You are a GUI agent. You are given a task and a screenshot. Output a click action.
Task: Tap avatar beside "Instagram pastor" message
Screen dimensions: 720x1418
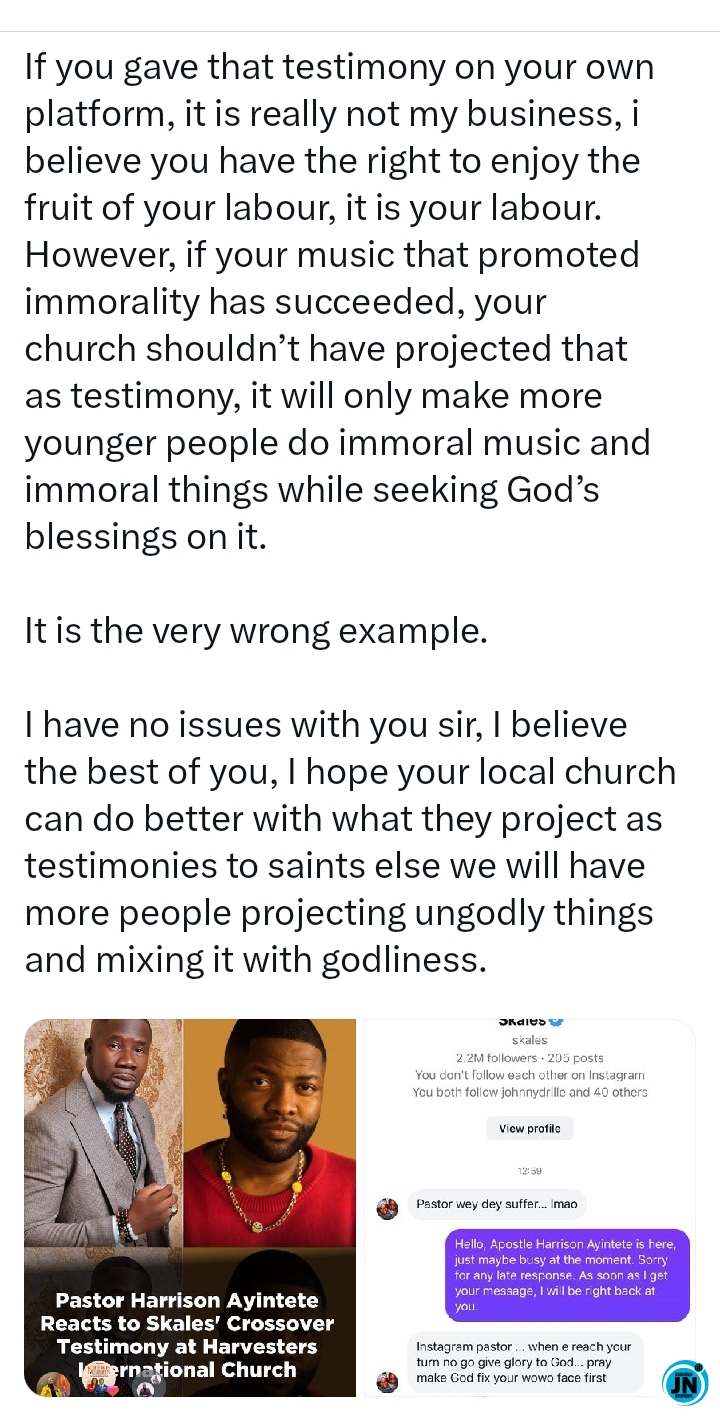[x=387, y=1381]
